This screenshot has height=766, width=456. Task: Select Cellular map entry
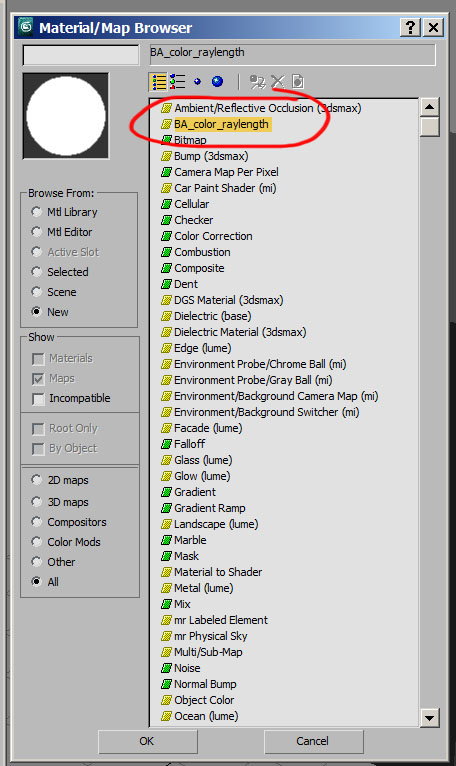click(x=192, y=204)
